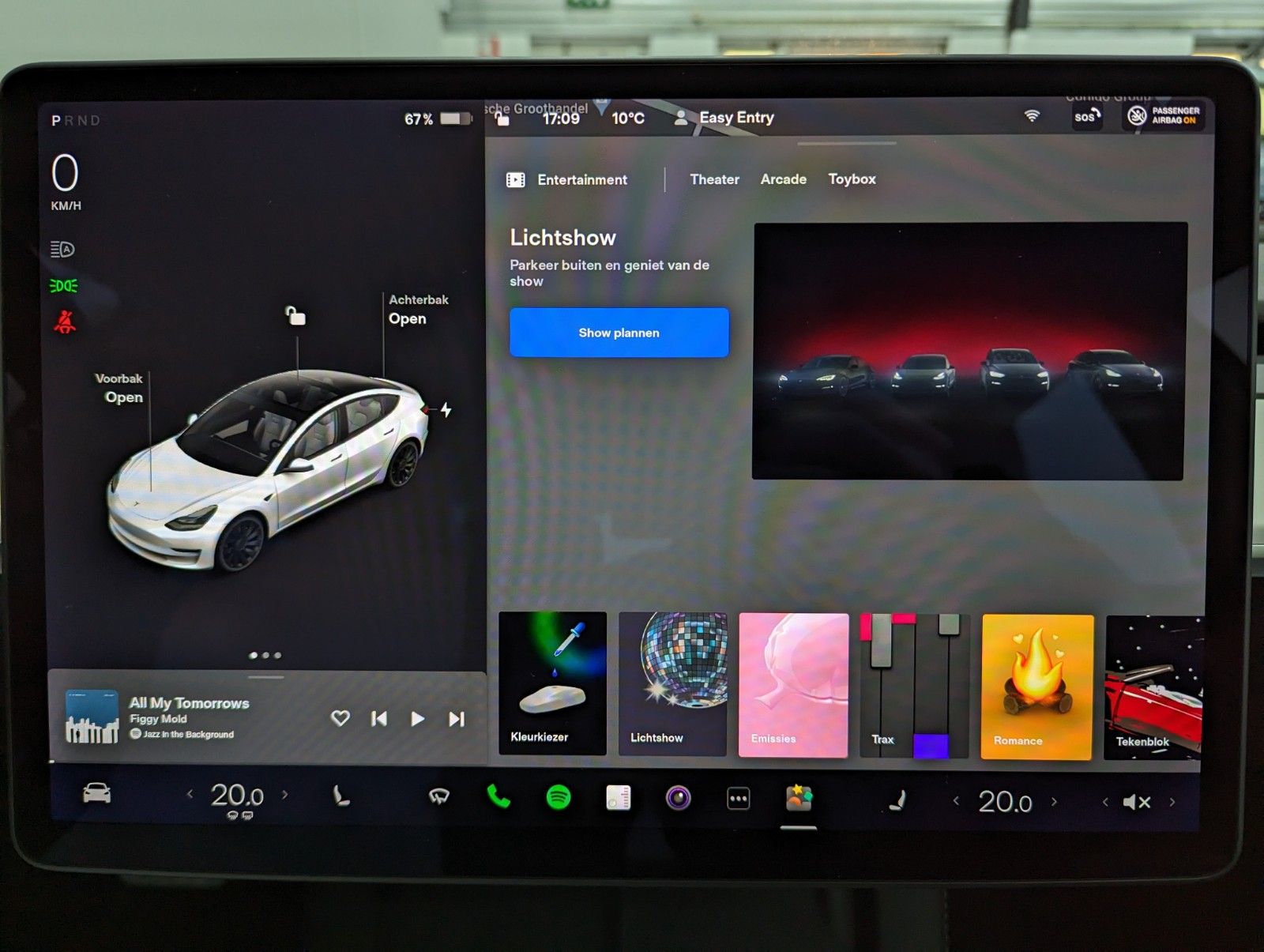Like the song All My Tomorrows
This screenshot has width=1264, height=952.
[340, 718]
